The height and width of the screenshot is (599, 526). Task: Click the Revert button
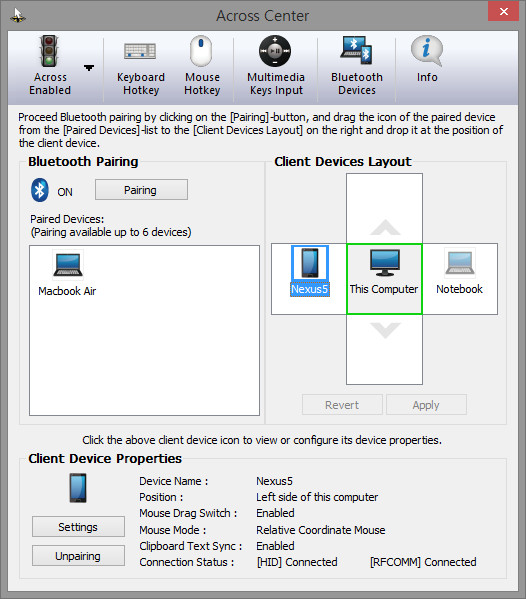(342, 405)
